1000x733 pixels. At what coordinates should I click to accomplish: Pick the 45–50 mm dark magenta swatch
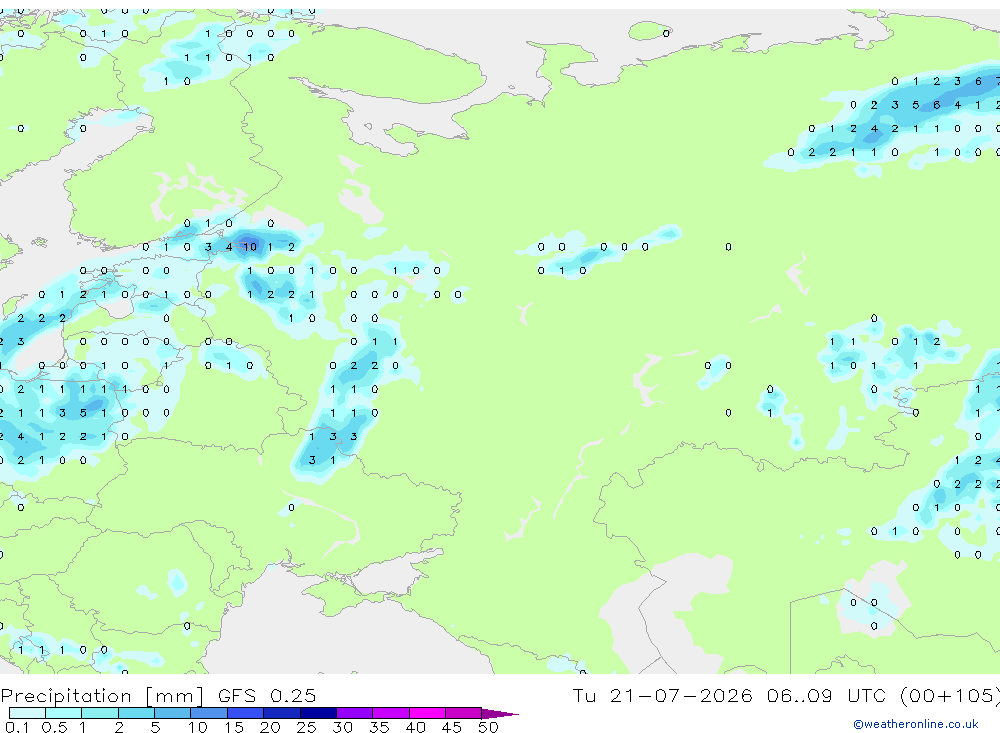tap(464, 713)
